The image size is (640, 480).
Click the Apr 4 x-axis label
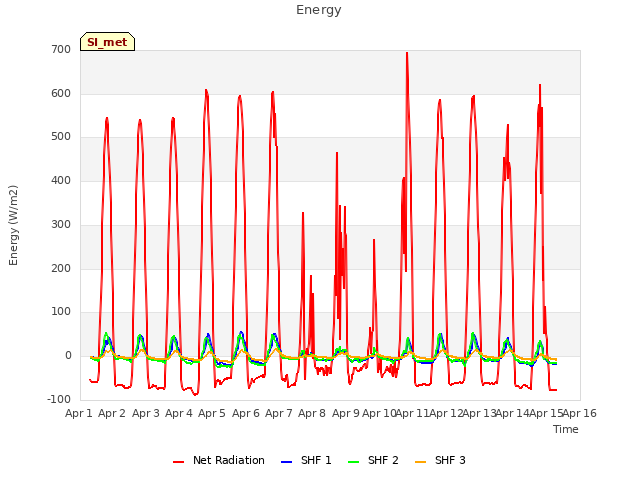(179, 413)
